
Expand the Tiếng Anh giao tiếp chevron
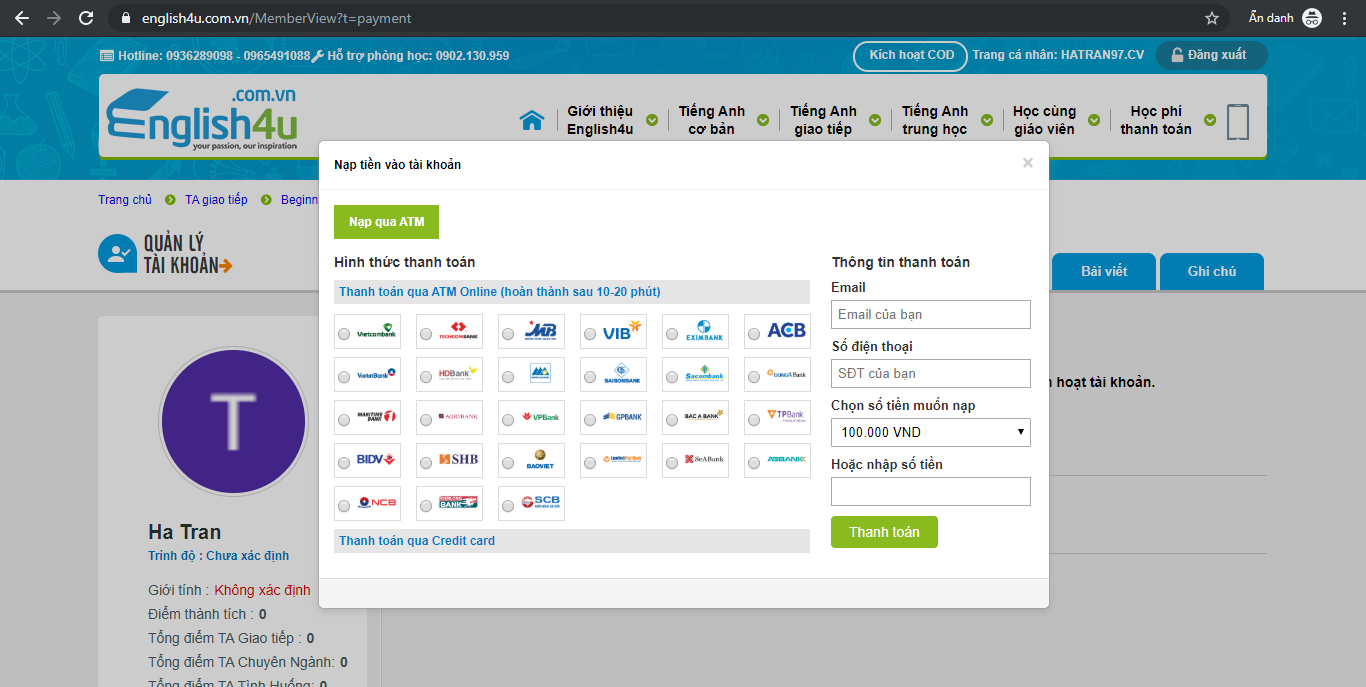[x=876, y=120]
